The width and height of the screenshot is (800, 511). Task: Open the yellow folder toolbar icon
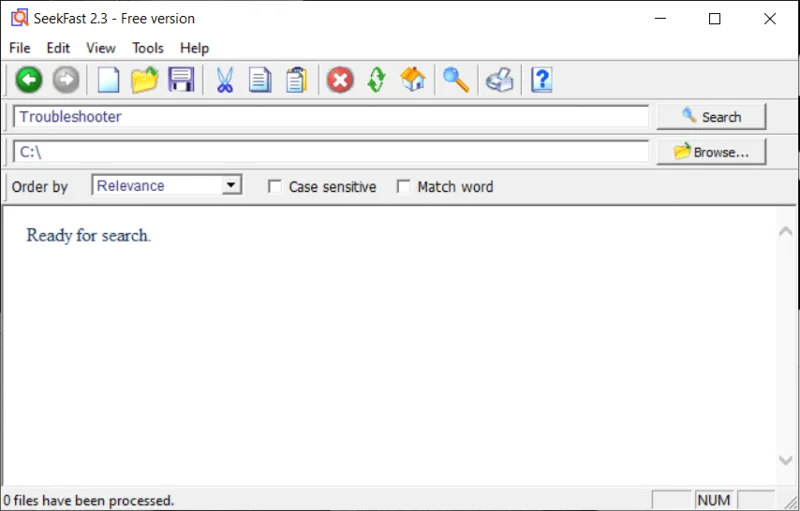pyautogui.click(x=144, y=80)
